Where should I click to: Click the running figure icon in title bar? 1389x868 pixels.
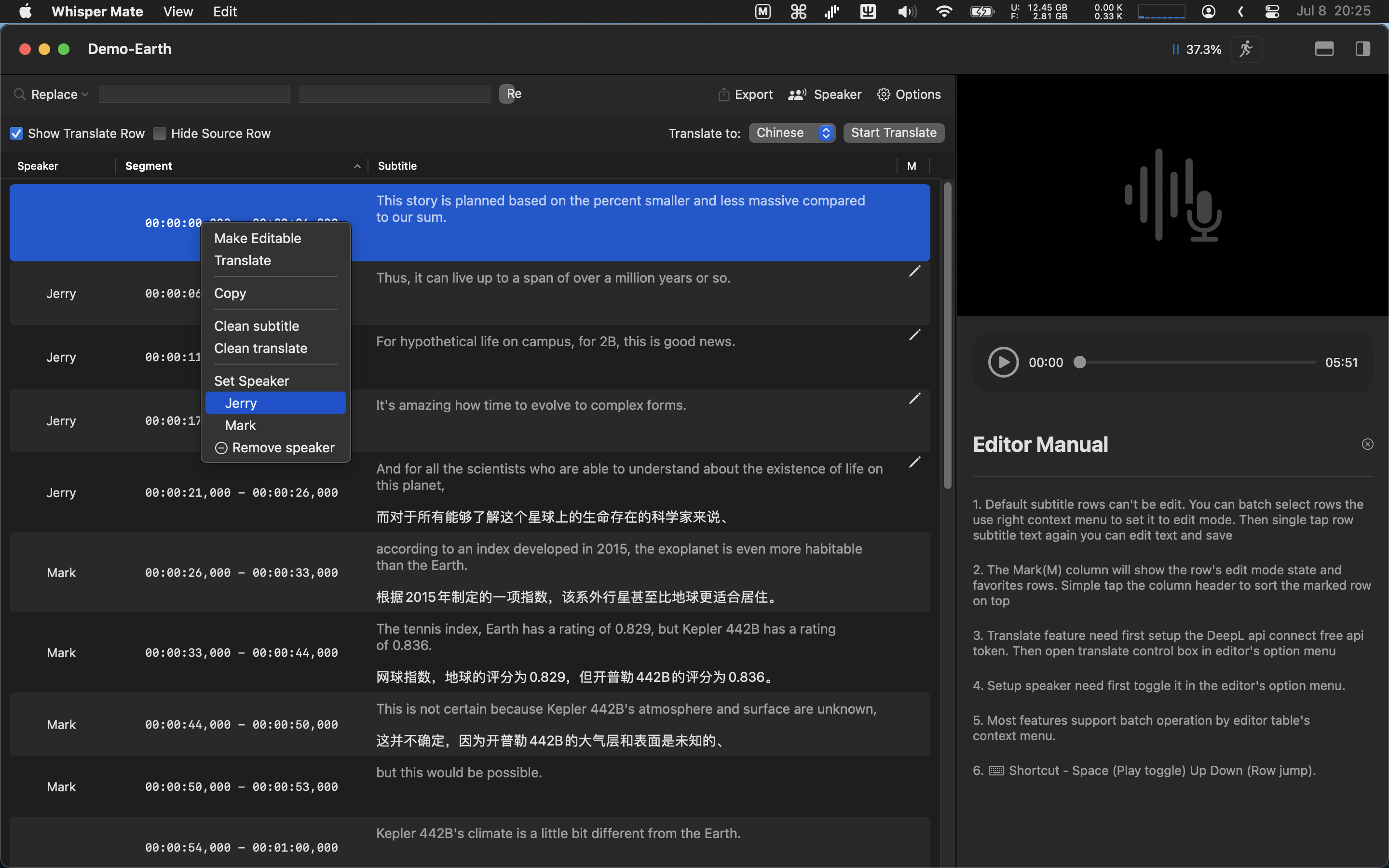pyautogui.click(x=1245, y=49)
